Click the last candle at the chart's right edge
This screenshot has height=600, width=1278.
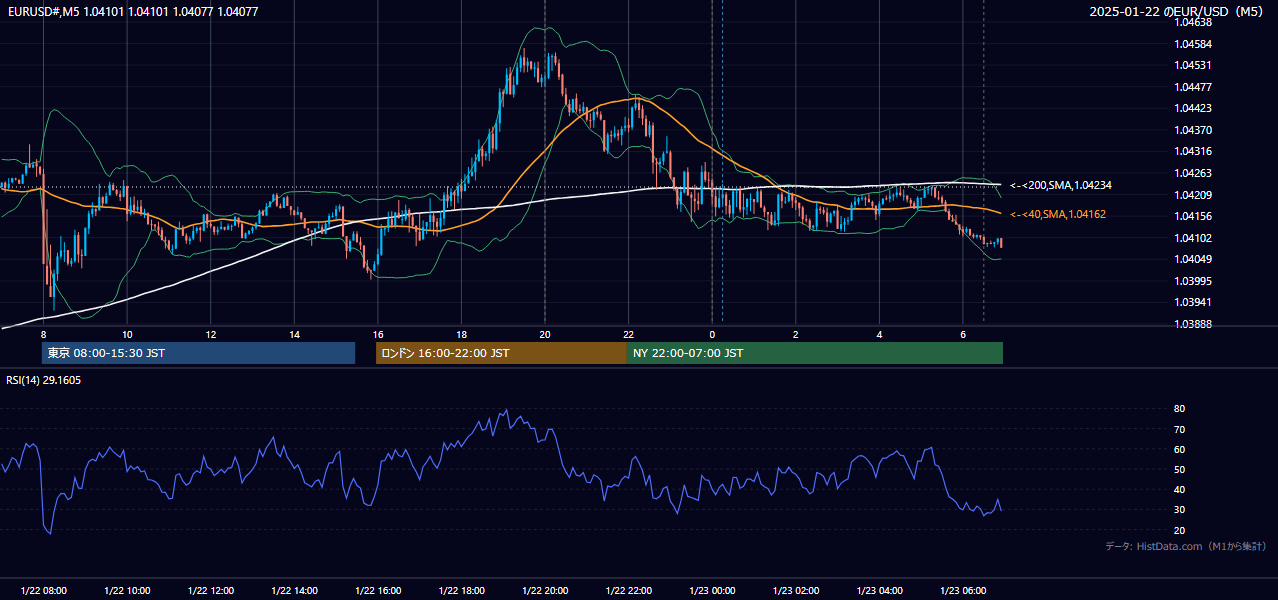click(1000, 243)
